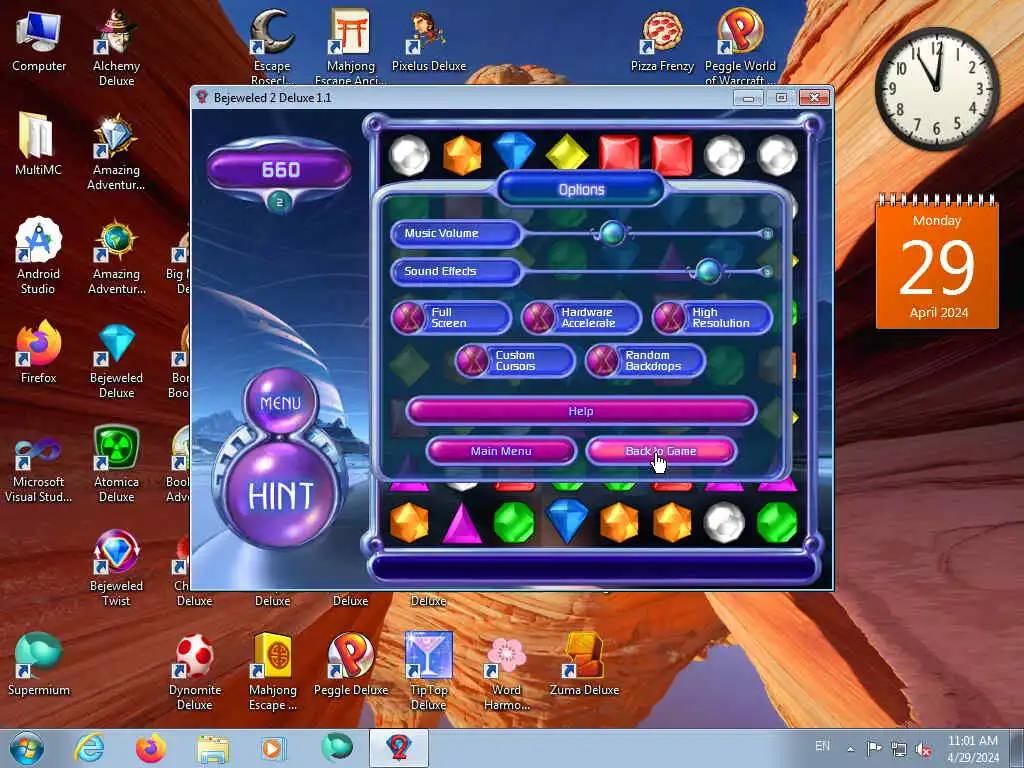Click the Options title label
This screenshot has width=1024, height=768.
(x=581, y=189)
